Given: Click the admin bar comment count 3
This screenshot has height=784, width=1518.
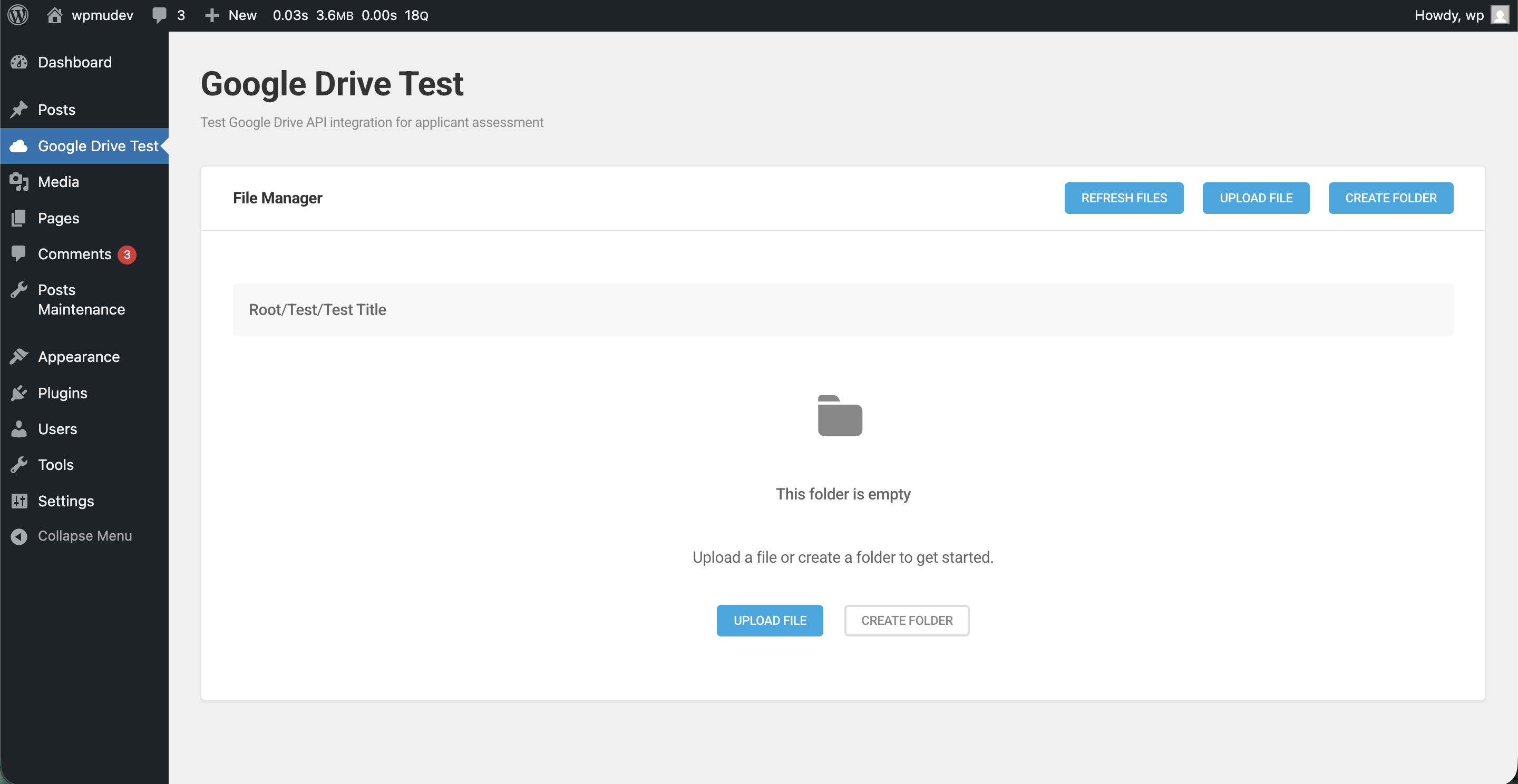Looking at the screenshot, I should tap(181, 15).
